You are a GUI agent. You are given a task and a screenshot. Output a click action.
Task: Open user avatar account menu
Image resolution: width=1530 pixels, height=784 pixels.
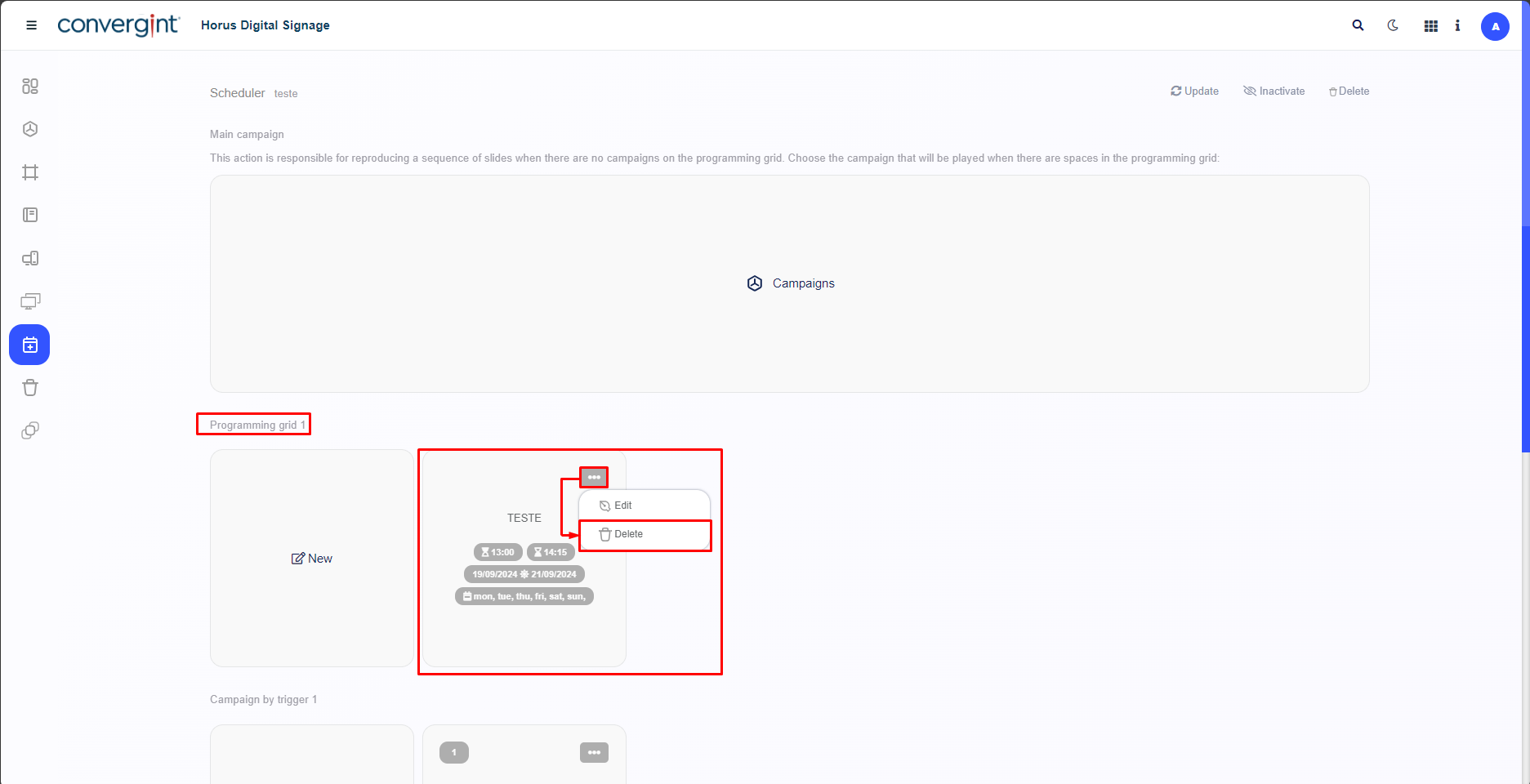(1495, 26)
